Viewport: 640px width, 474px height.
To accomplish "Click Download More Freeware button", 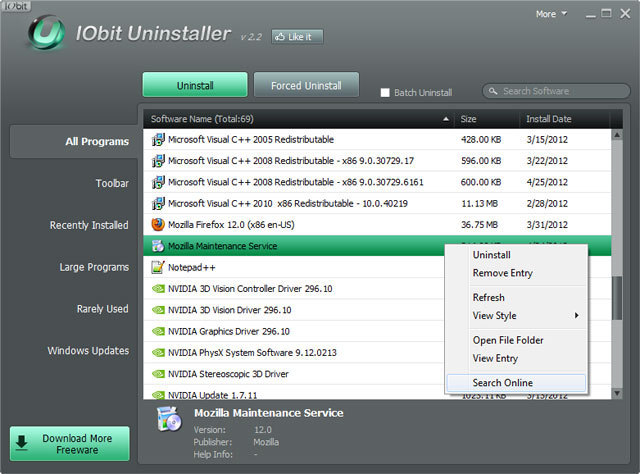I will click(70, 444).
